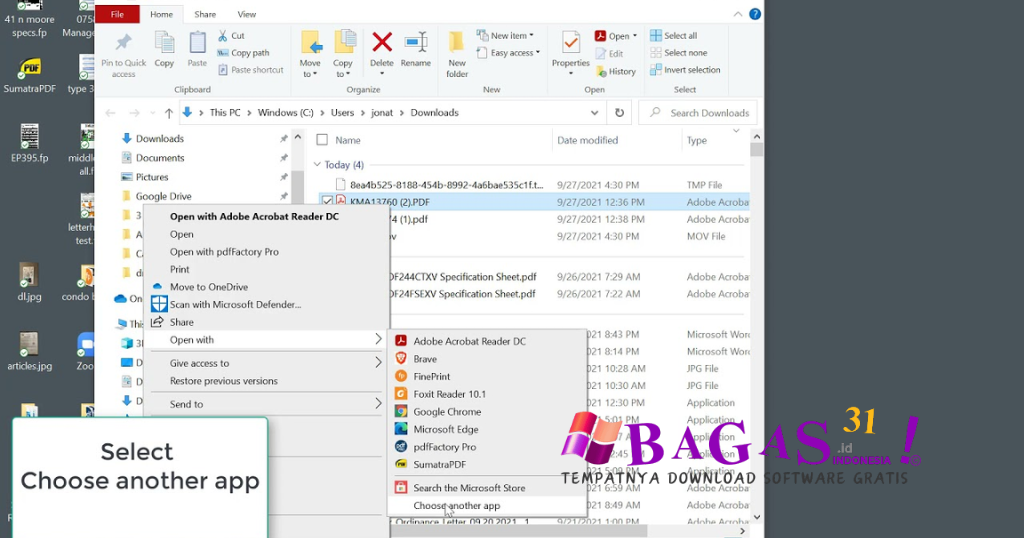The image size is (1024, 538).
Task: Open the ribbon Open dropdown
Action: (x=615, y=37)
